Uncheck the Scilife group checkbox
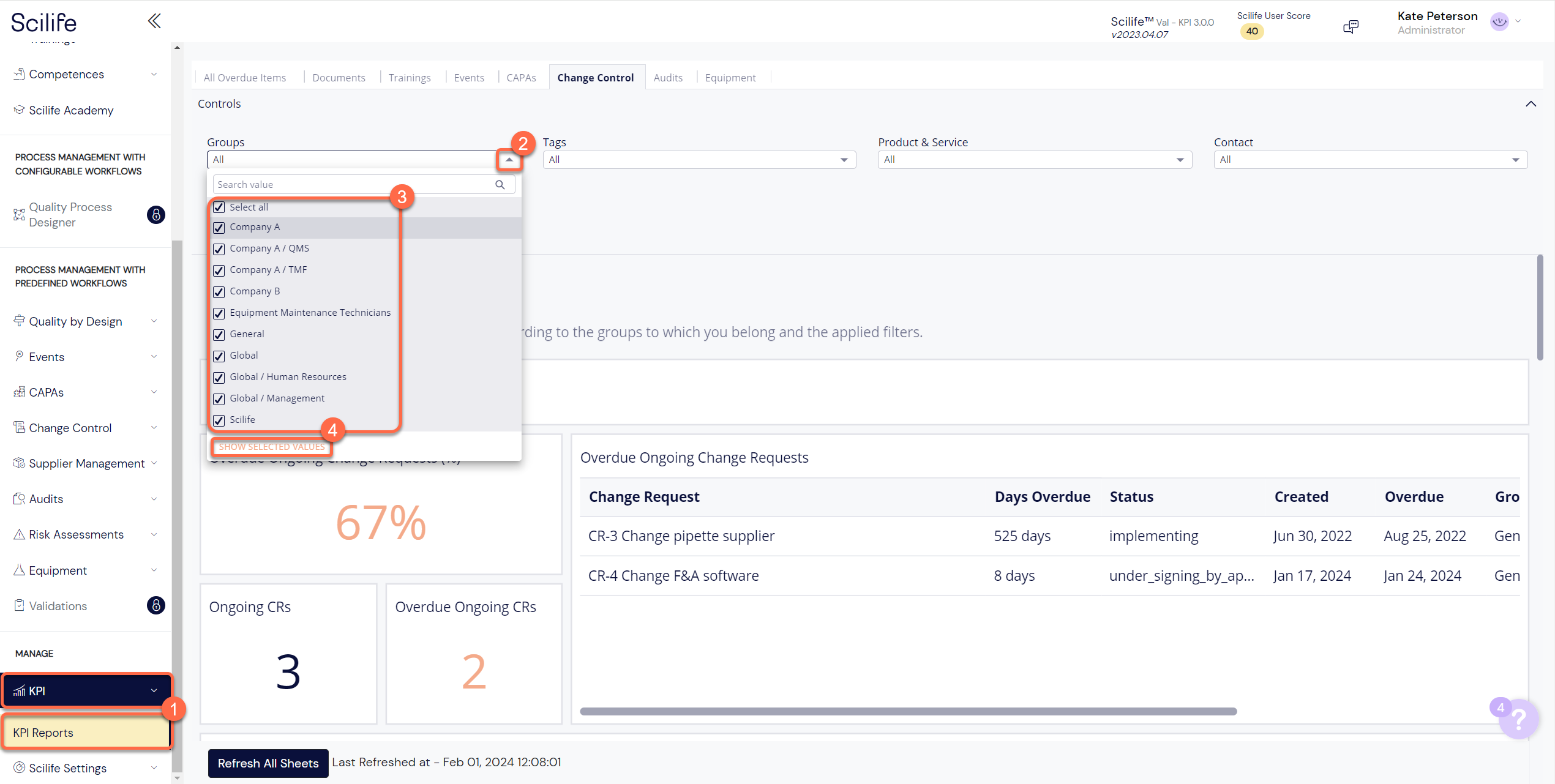Screen dimensions: 1555x784 (219, 420)
